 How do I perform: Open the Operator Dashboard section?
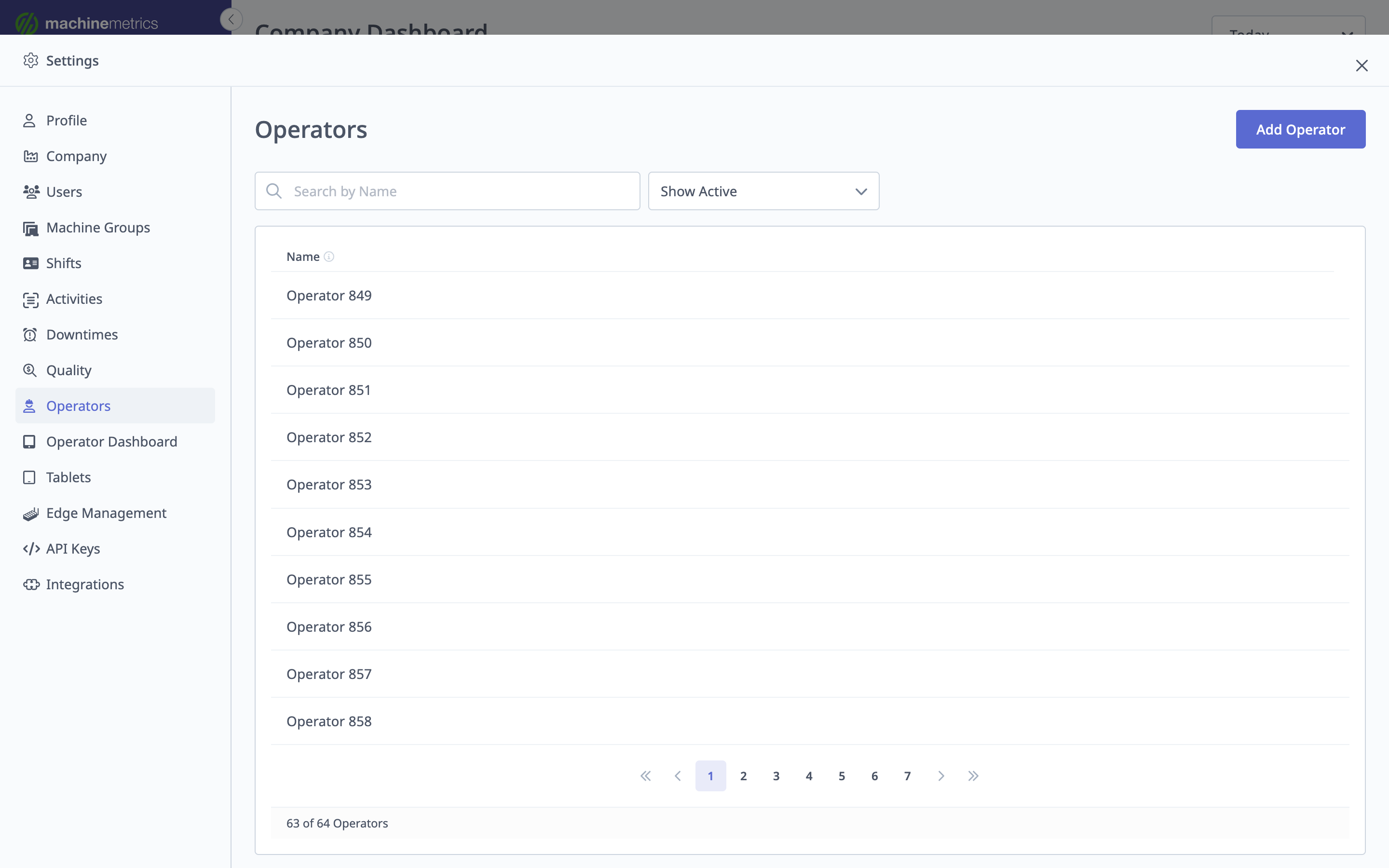coord(115,441)
